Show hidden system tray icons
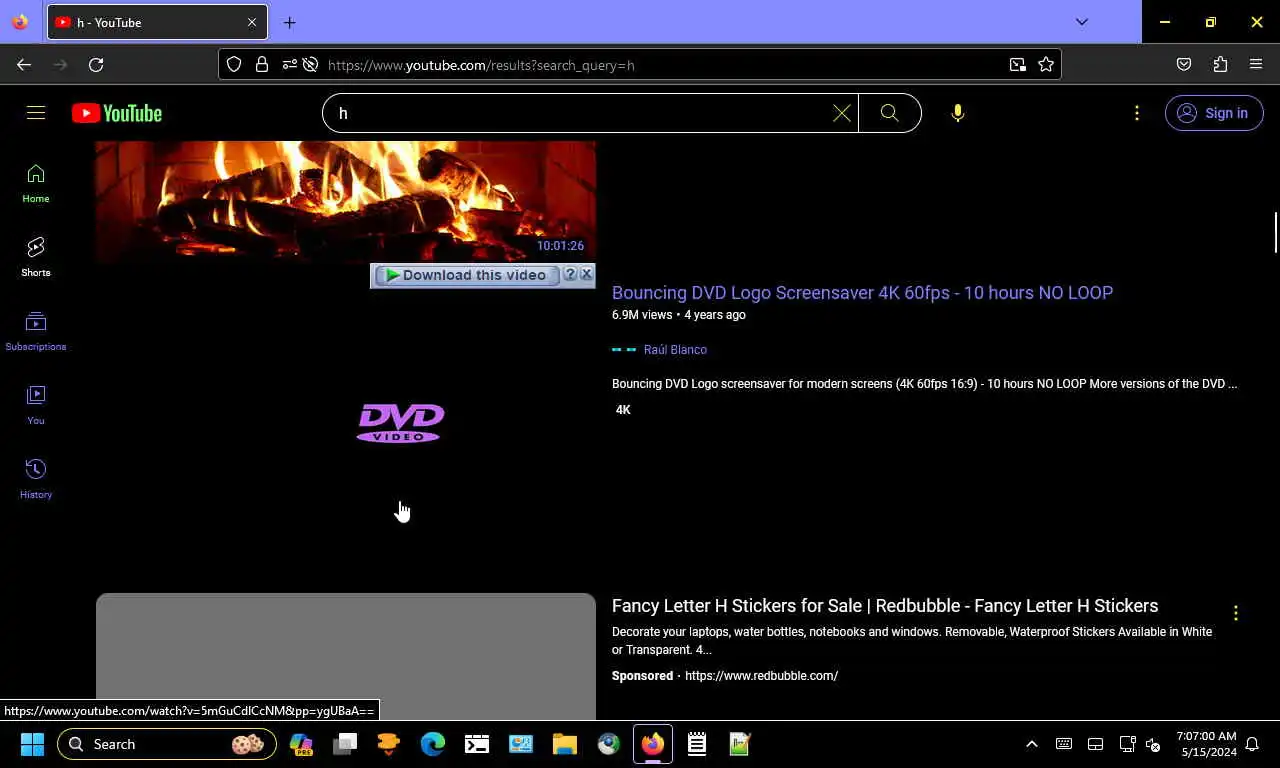Screen dimensions: 1280x768 pos(1032,744)
